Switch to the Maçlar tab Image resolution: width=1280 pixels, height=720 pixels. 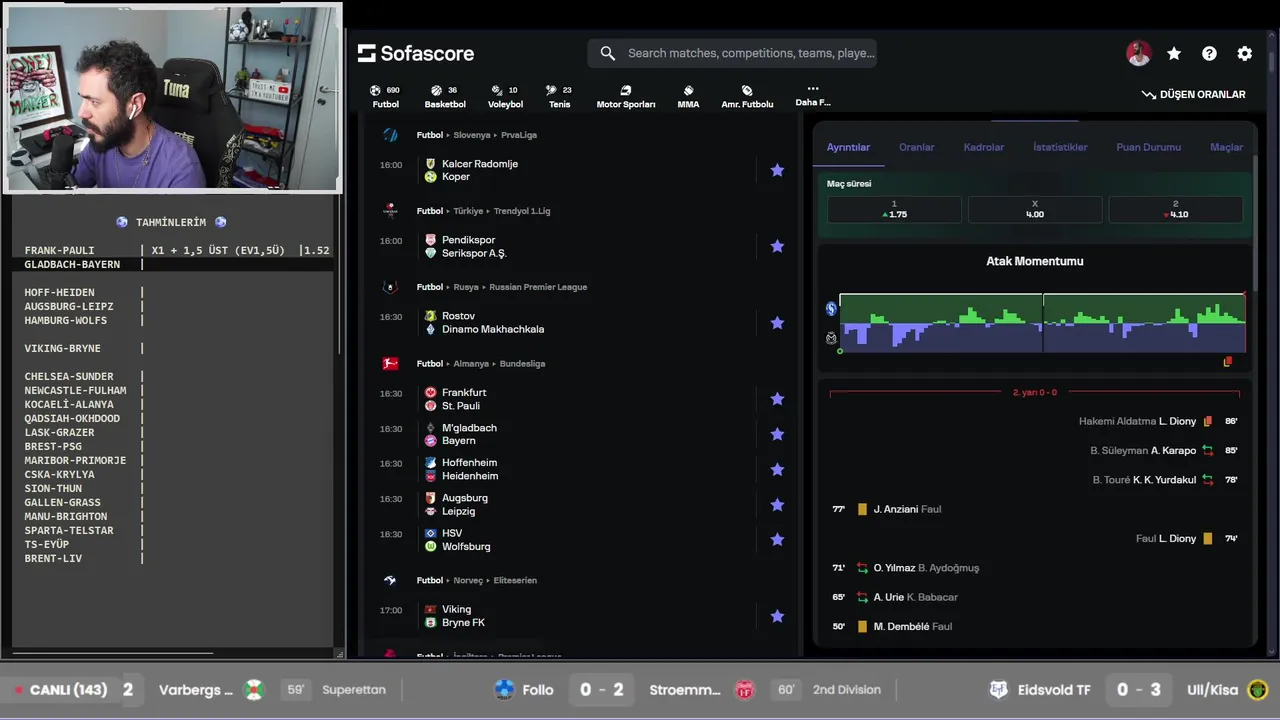1226,147
